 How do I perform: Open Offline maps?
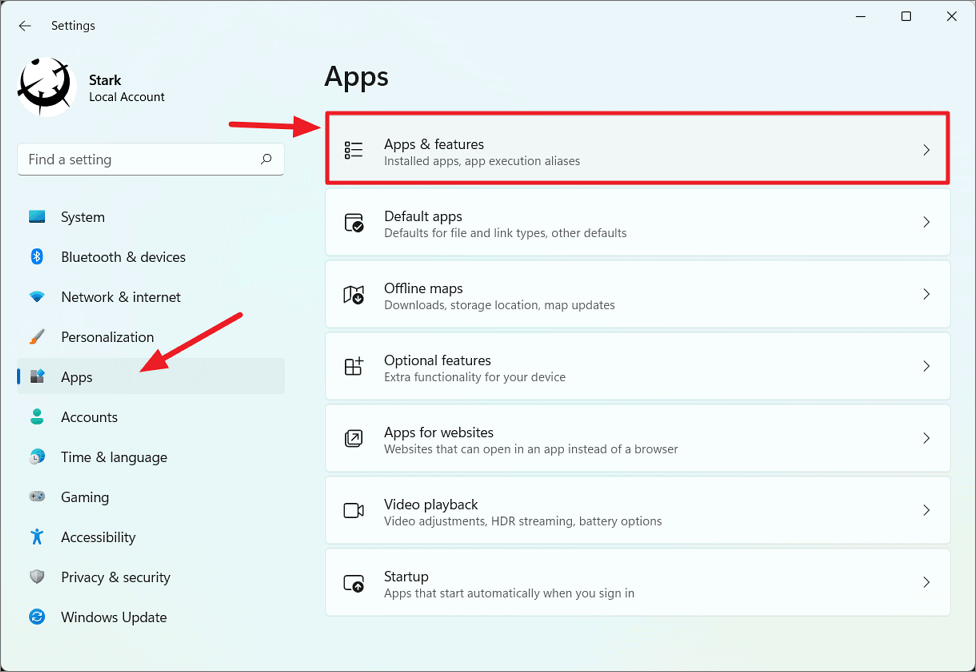point(637,294)
